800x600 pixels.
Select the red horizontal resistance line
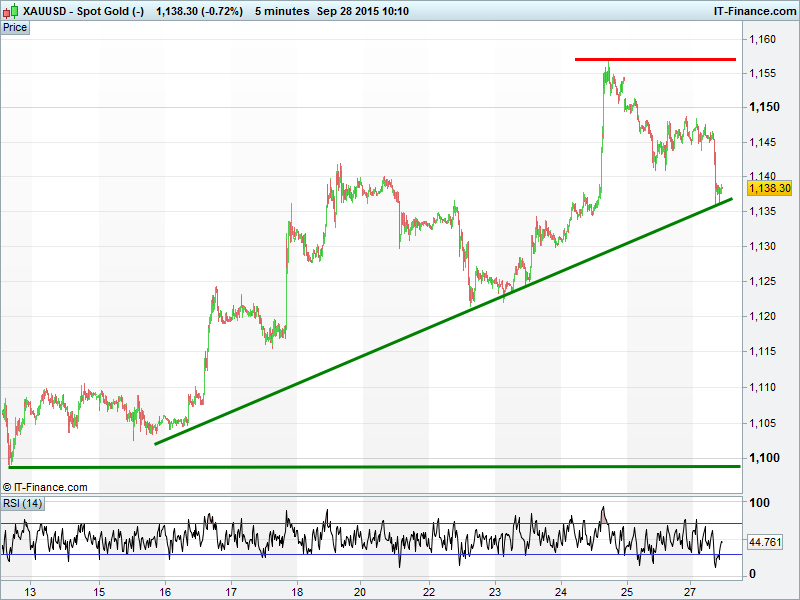point(655,60)
